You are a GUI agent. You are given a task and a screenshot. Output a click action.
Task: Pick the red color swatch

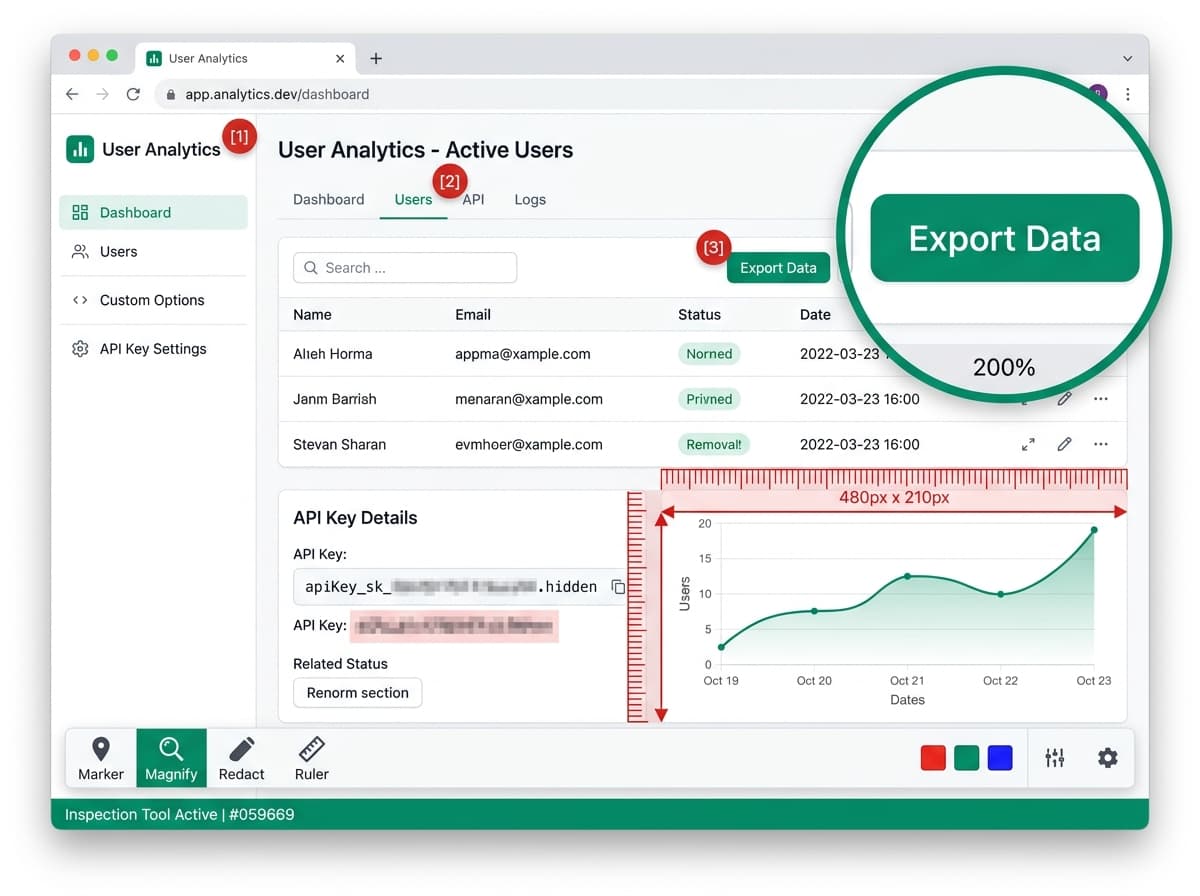[x=933, y=758]
